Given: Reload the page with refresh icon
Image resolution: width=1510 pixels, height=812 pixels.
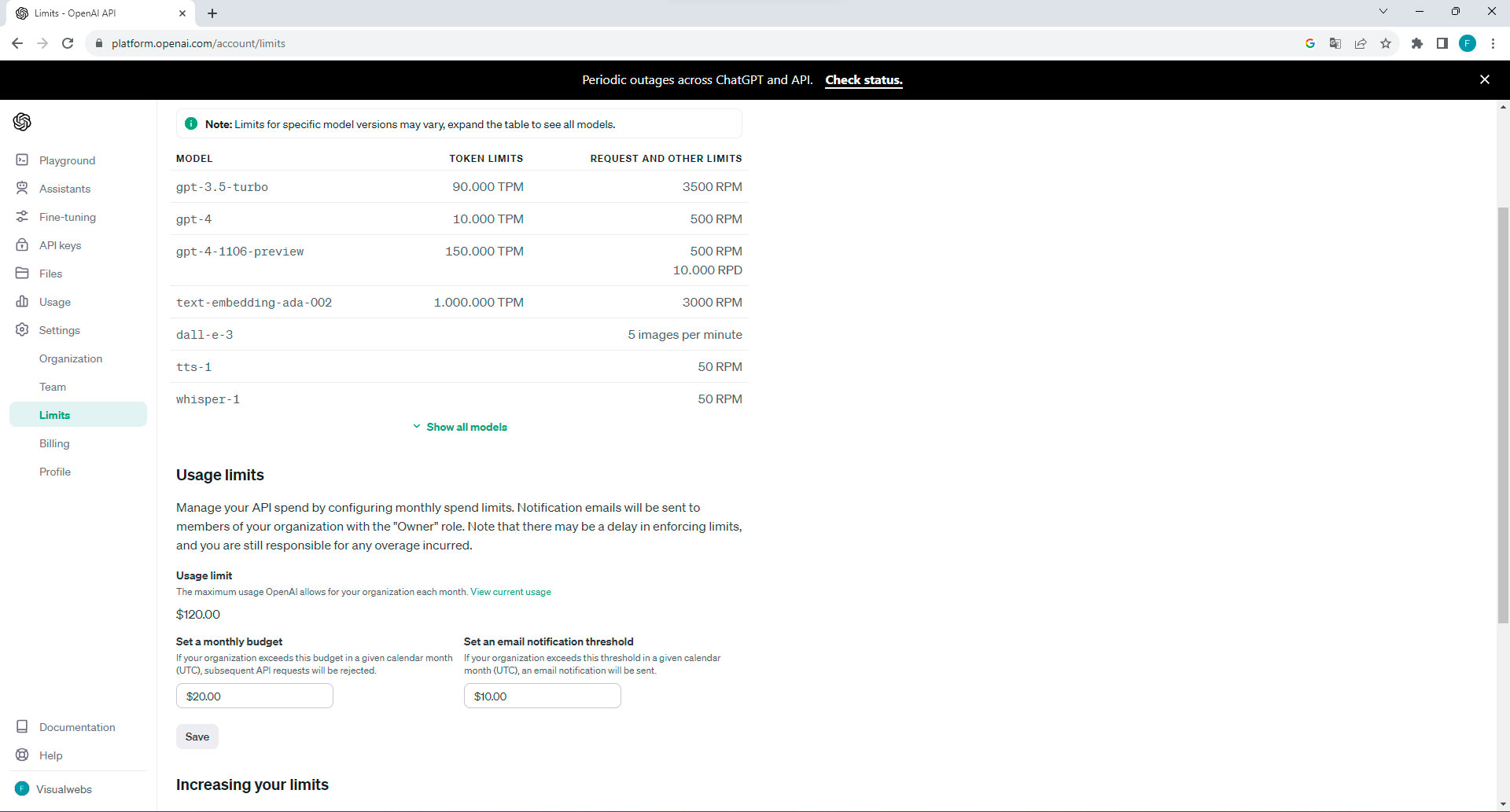Looking at the screenshot, I should (x=68, y=43).
